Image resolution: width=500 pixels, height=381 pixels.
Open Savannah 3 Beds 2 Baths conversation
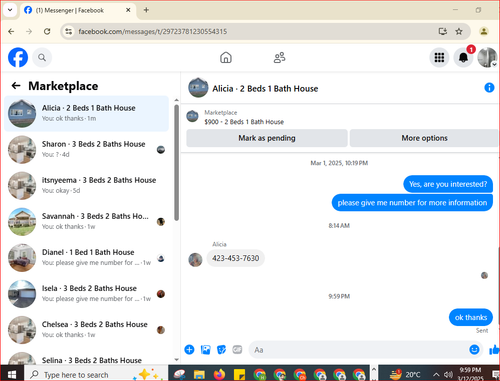pyautogui.click(x=87, y=221)
